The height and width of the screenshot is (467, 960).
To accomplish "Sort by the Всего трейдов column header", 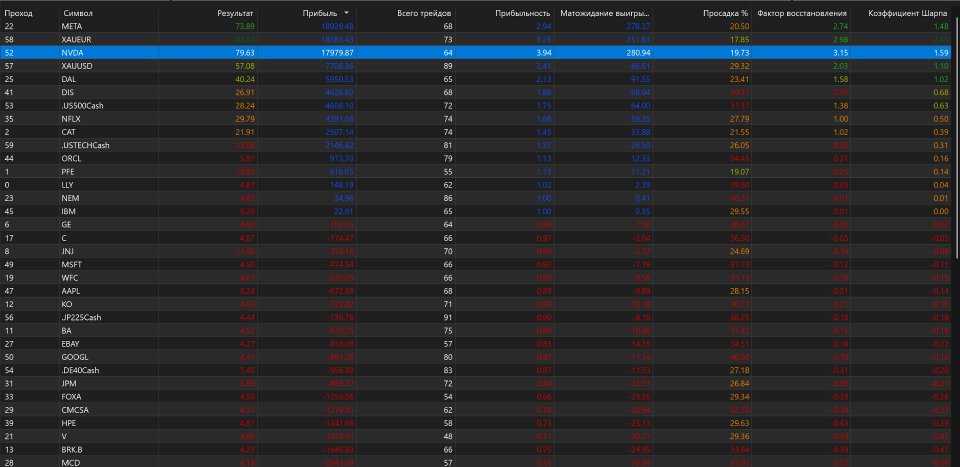I will (424, 13).
